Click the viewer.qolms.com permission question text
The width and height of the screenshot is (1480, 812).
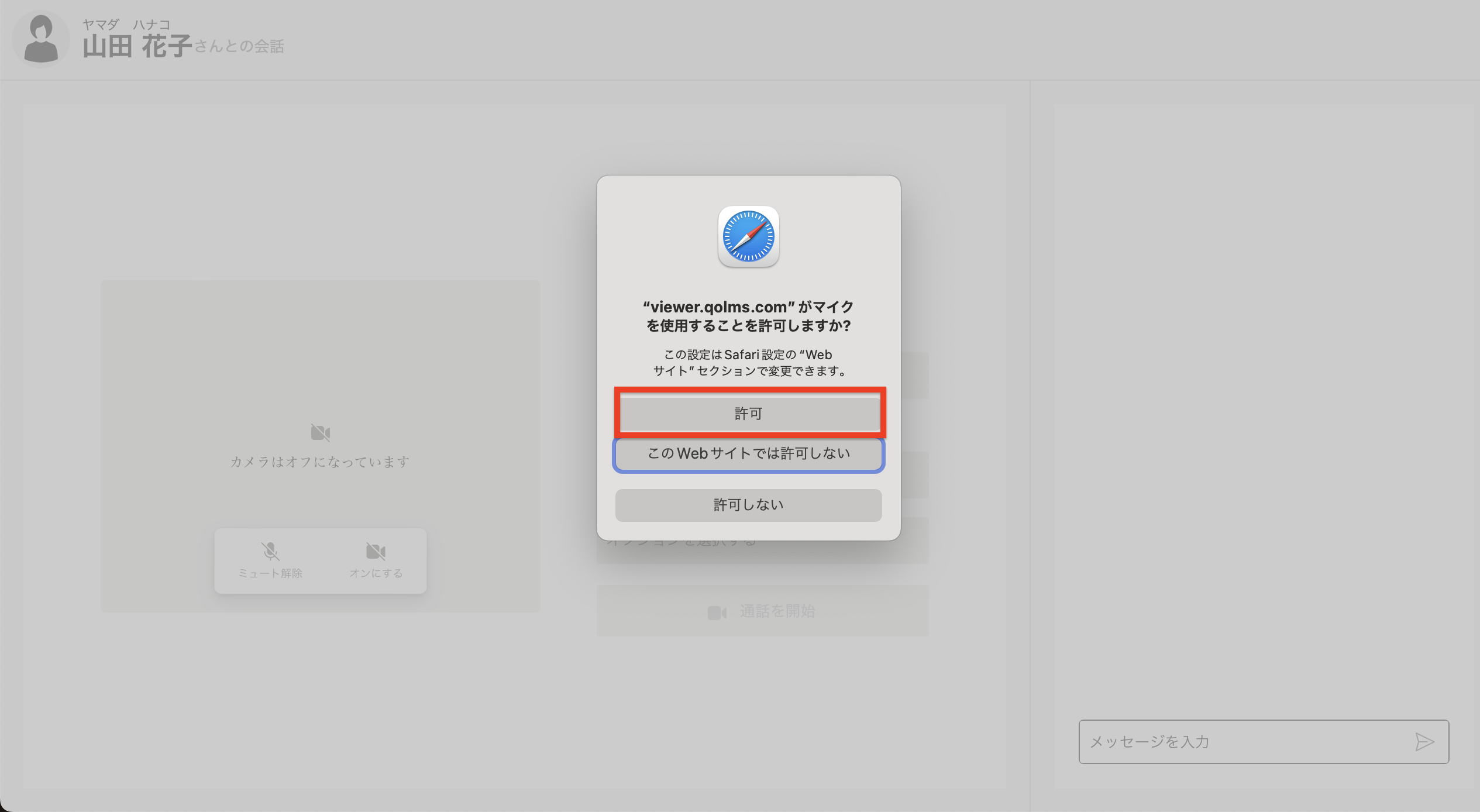749,316
